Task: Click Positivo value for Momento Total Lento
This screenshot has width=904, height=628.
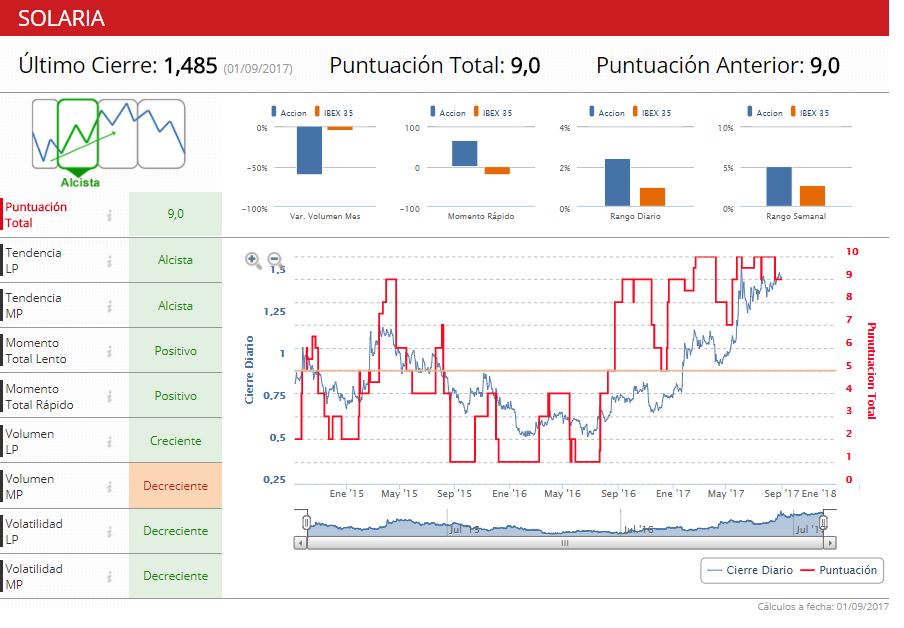Action: (x=175, y=351)
